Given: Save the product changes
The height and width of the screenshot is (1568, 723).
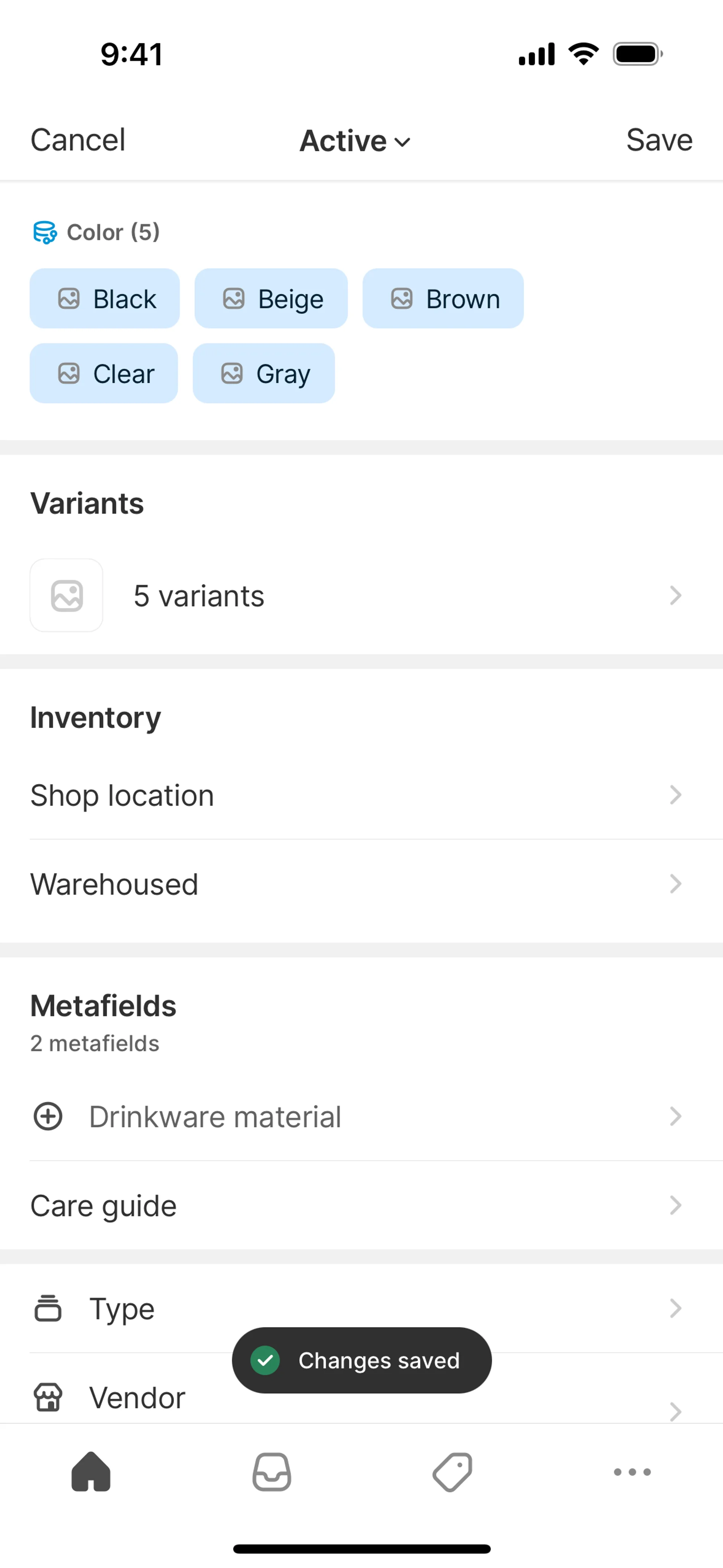Looking at the screenshot, I should (659, 140).
